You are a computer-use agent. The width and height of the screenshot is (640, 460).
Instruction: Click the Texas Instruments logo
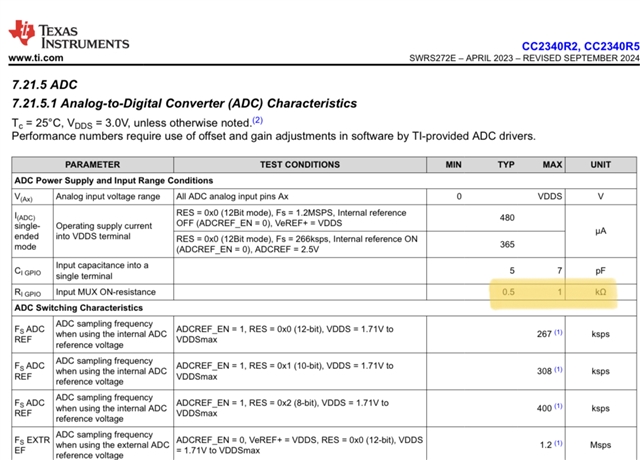coord(69,34)
